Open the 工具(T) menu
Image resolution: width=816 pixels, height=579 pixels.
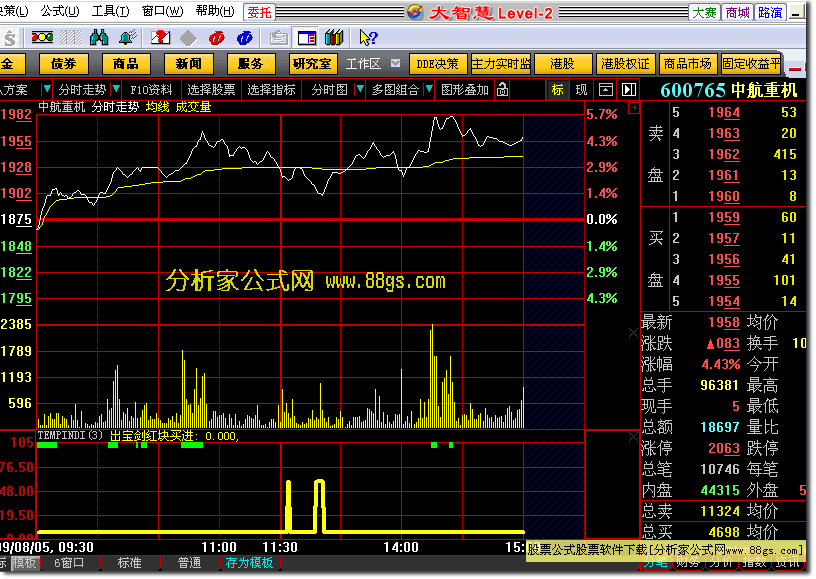(x=110, y=11)
